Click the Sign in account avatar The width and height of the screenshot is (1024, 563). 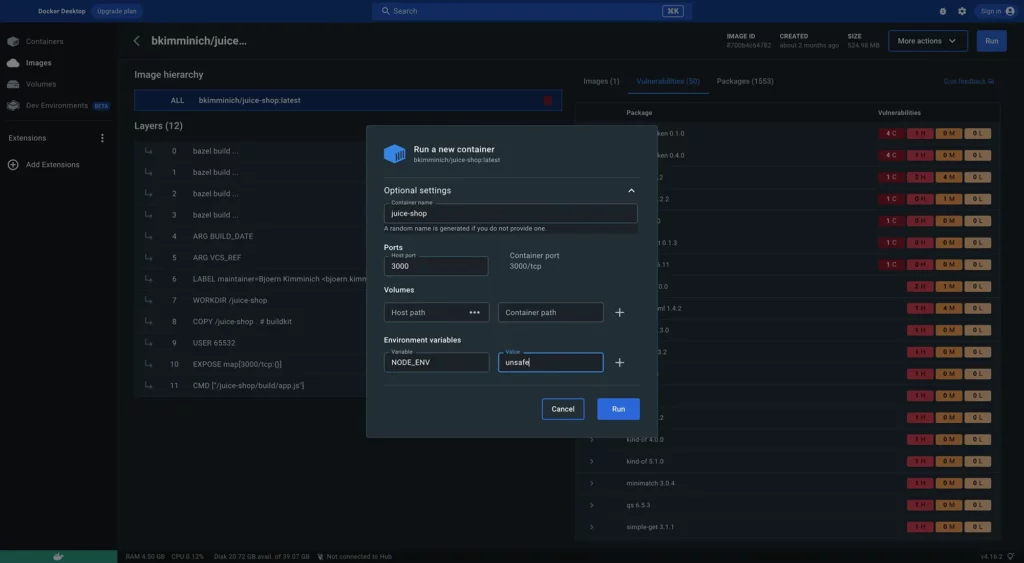tap(1010, 11)
